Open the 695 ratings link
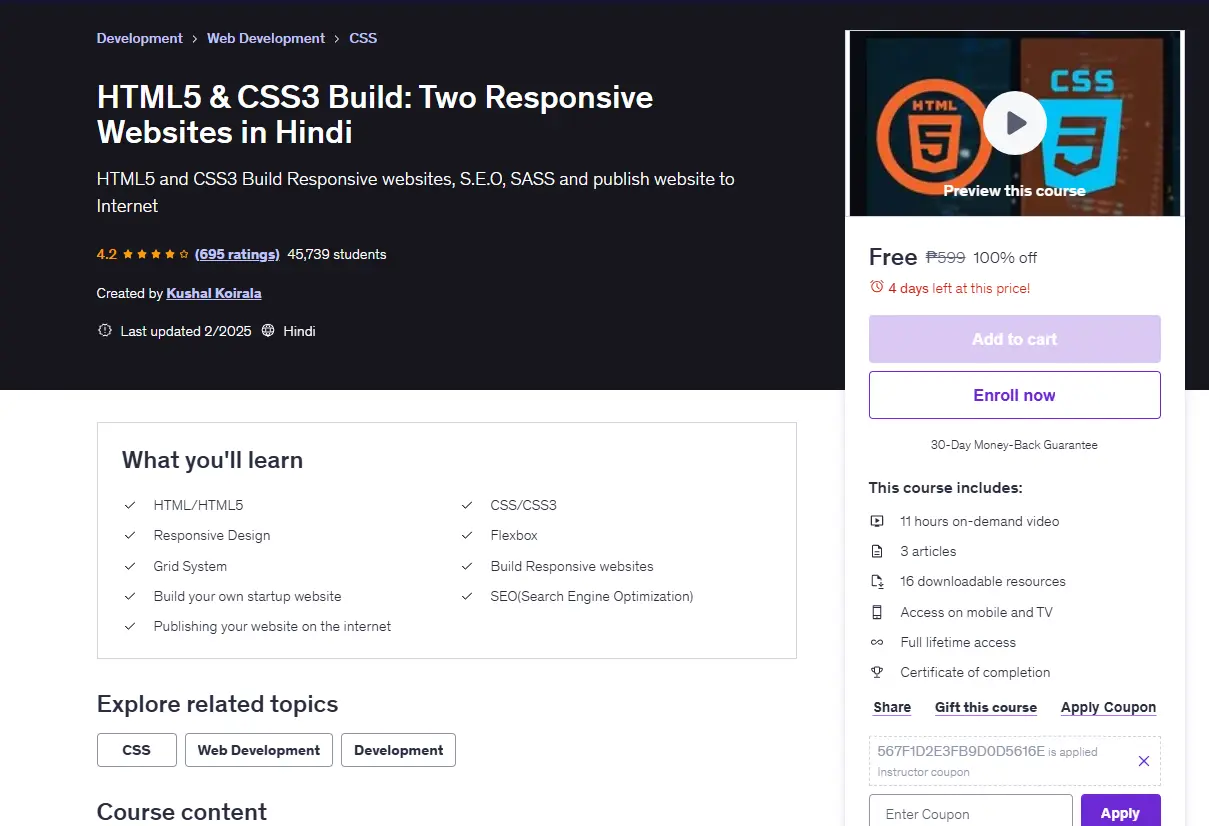Viewport: 1209px width, 826px height. [x=237, y=254]
